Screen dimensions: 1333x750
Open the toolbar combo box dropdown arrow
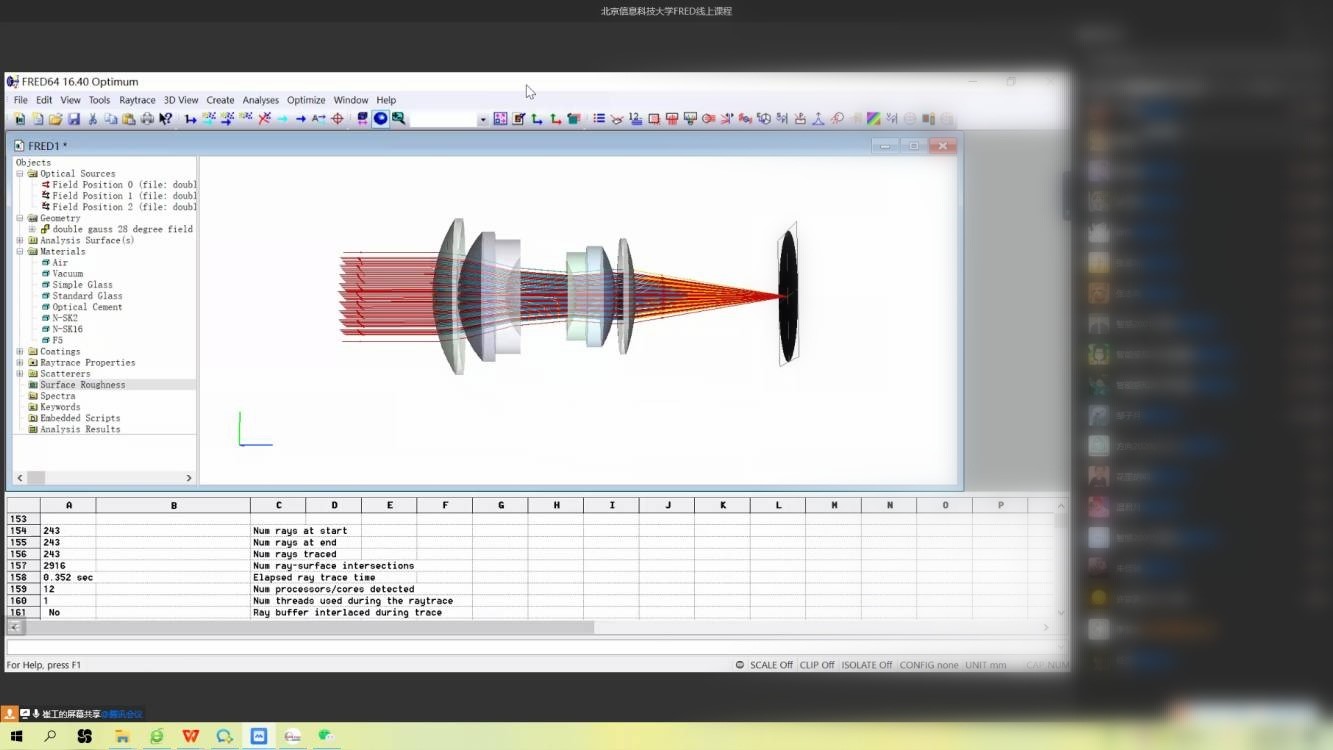pos(483,120)
